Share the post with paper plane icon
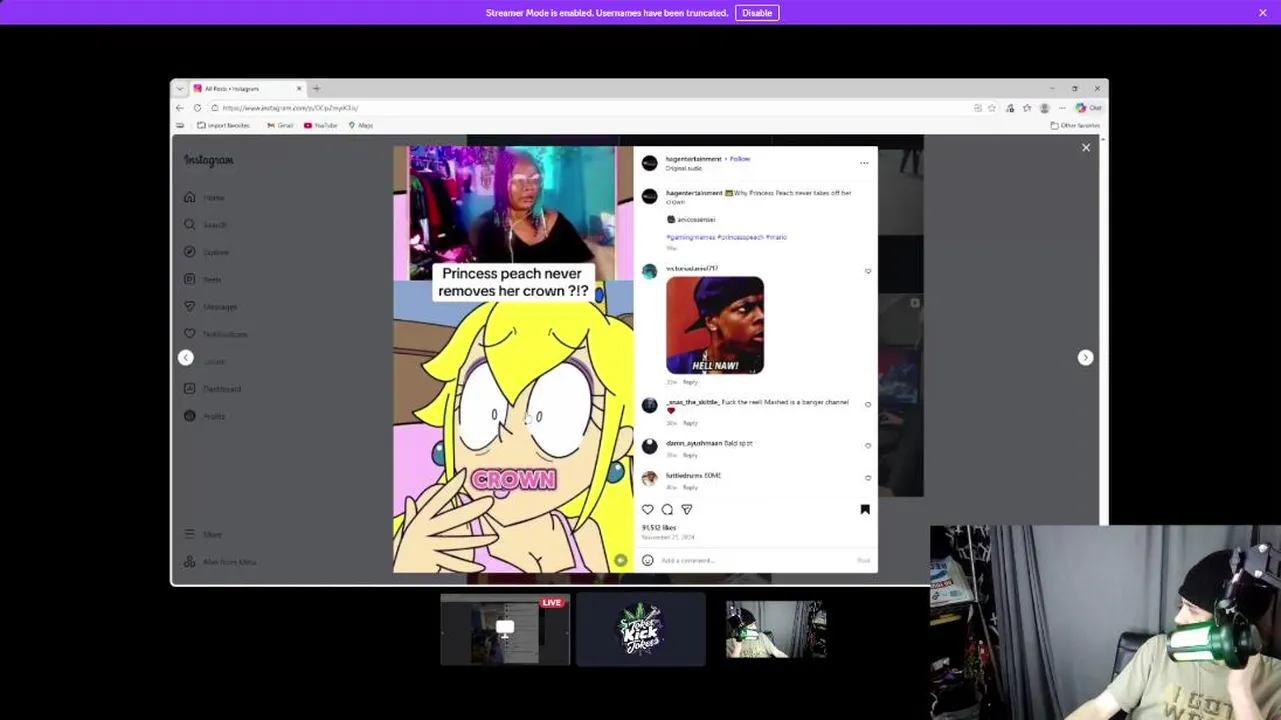The width and height of the screenshot is (1281, 720). tap(687, 510)
